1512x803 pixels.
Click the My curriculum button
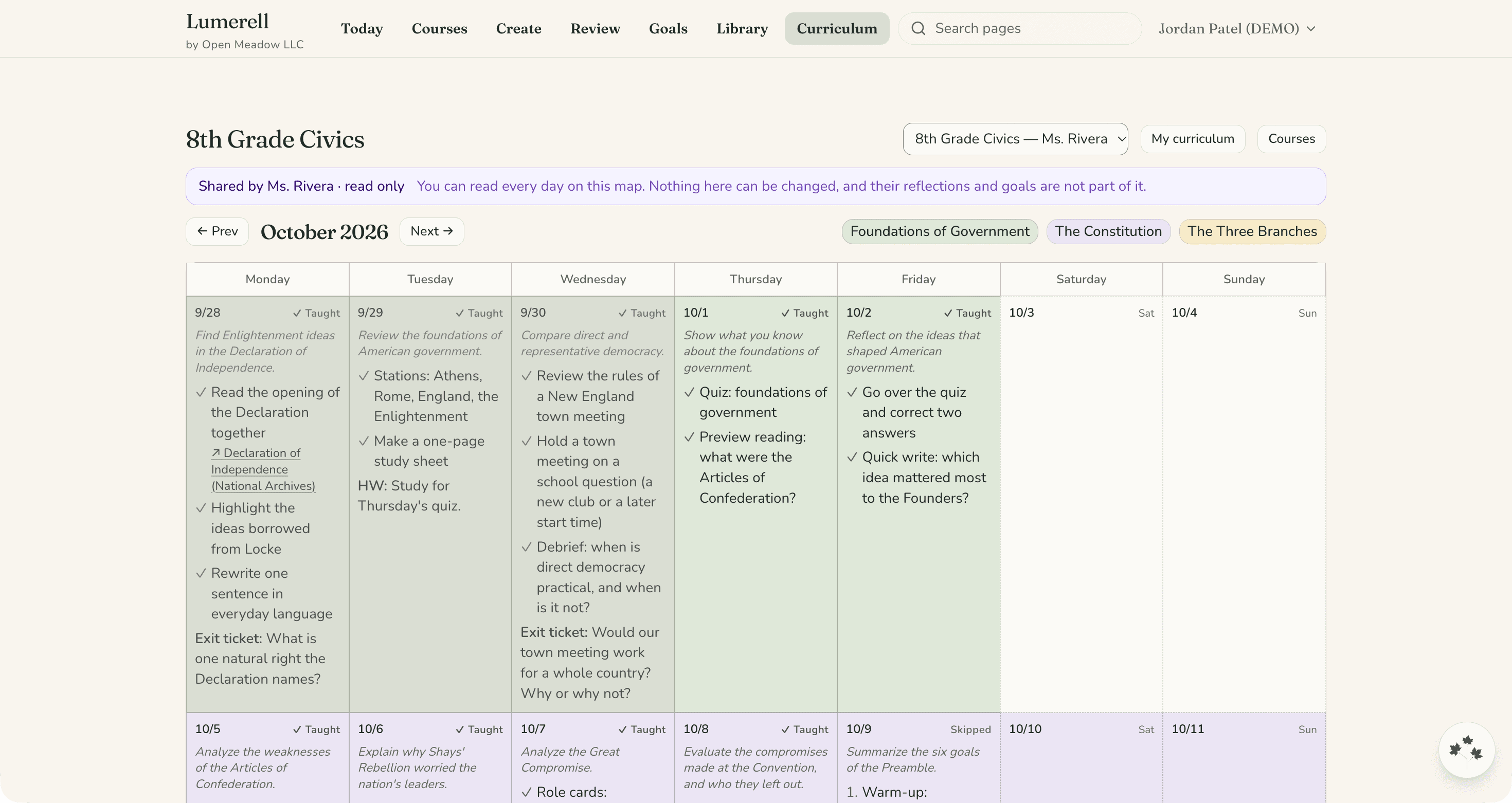(x=1192, y=139)
